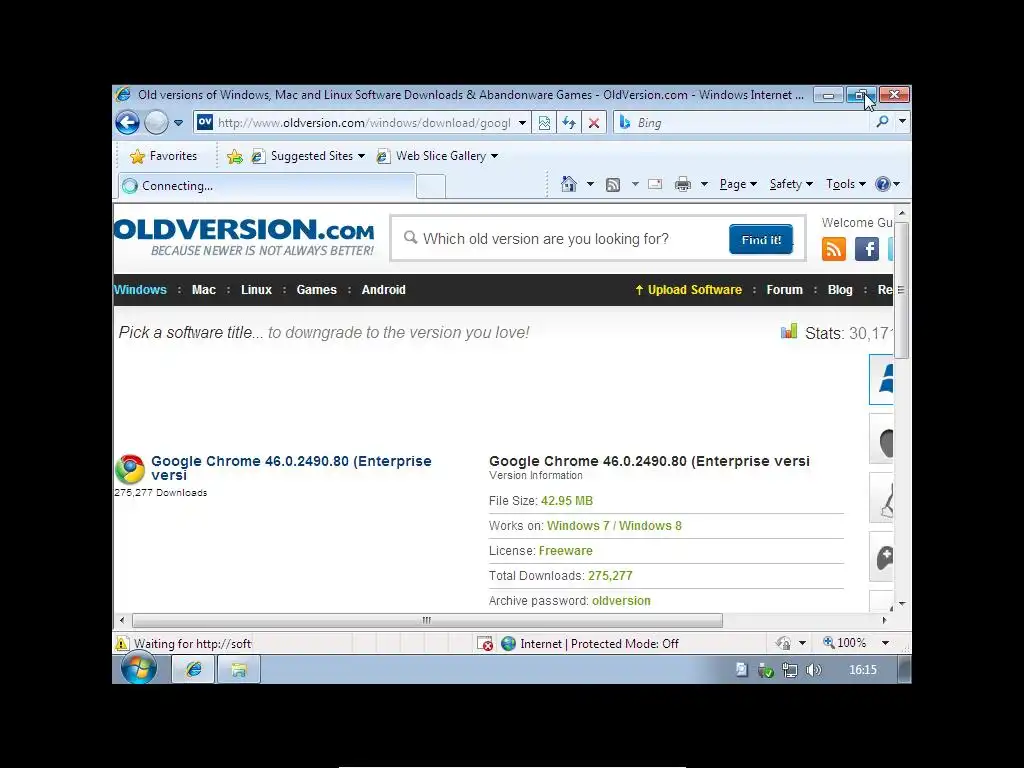Open Web Slice Gallery link
Image resolution: width=1024 pixels, height=768 pixels.
432,156
